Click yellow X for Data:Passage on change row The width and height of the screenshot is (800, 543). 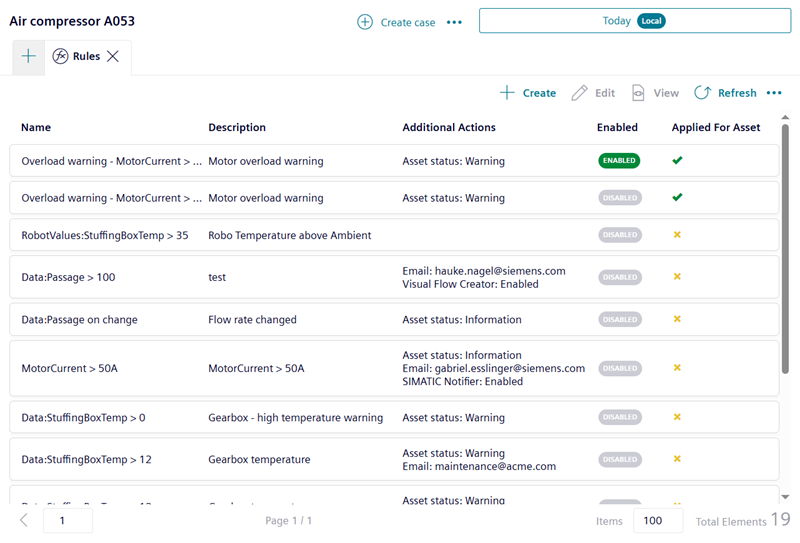[x=677, y=319]
